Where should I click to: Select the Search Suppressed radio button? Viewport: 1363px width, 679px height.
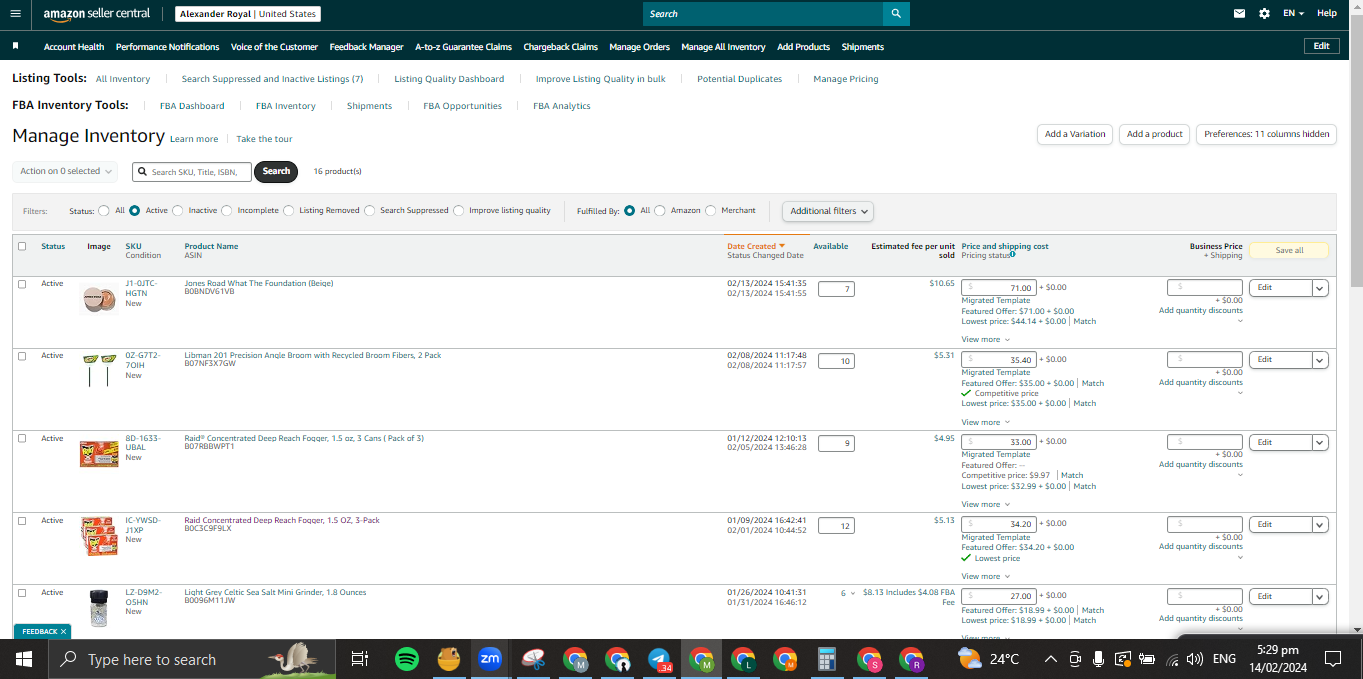click(x=370, y=211)
